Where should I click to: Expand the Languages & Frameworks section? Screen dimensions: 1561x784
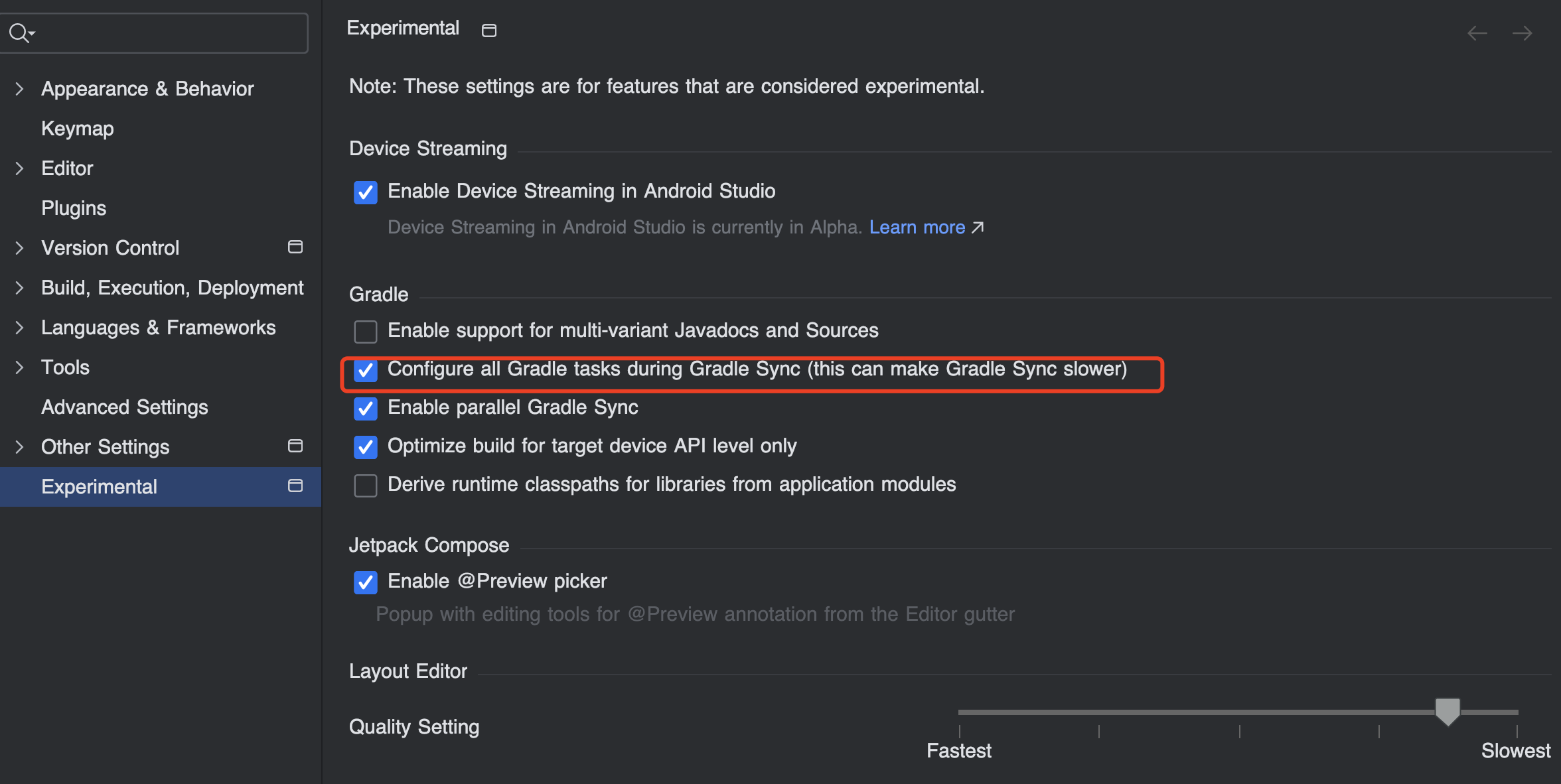[x=18, y=327]
